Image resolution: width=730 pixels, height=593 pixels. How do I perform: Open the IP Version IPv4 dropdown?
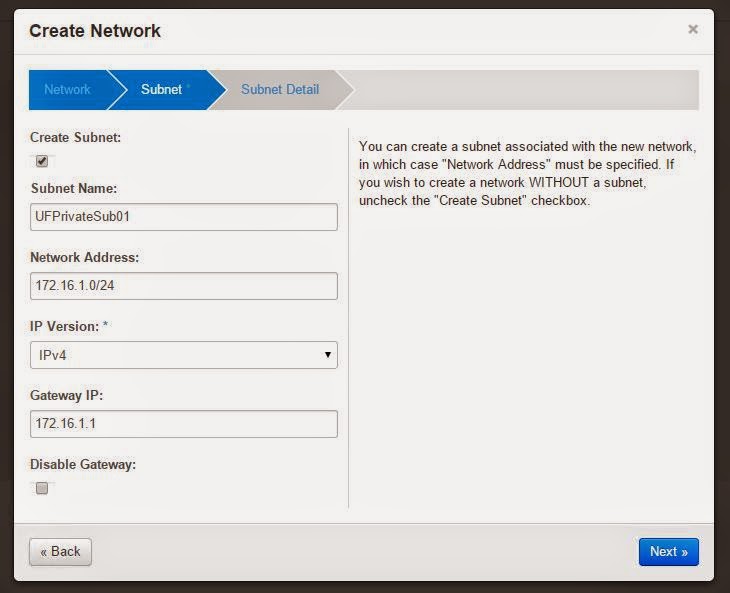coord(183,355)
